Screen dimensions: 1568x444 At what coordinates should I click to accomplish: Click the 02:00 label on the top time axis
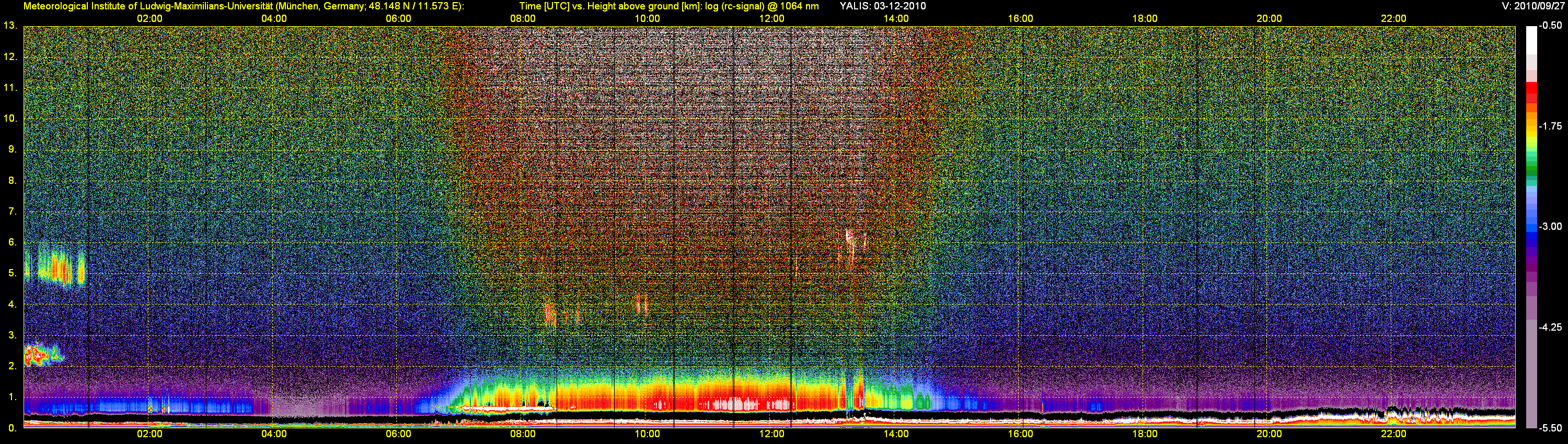coord(149,19)
